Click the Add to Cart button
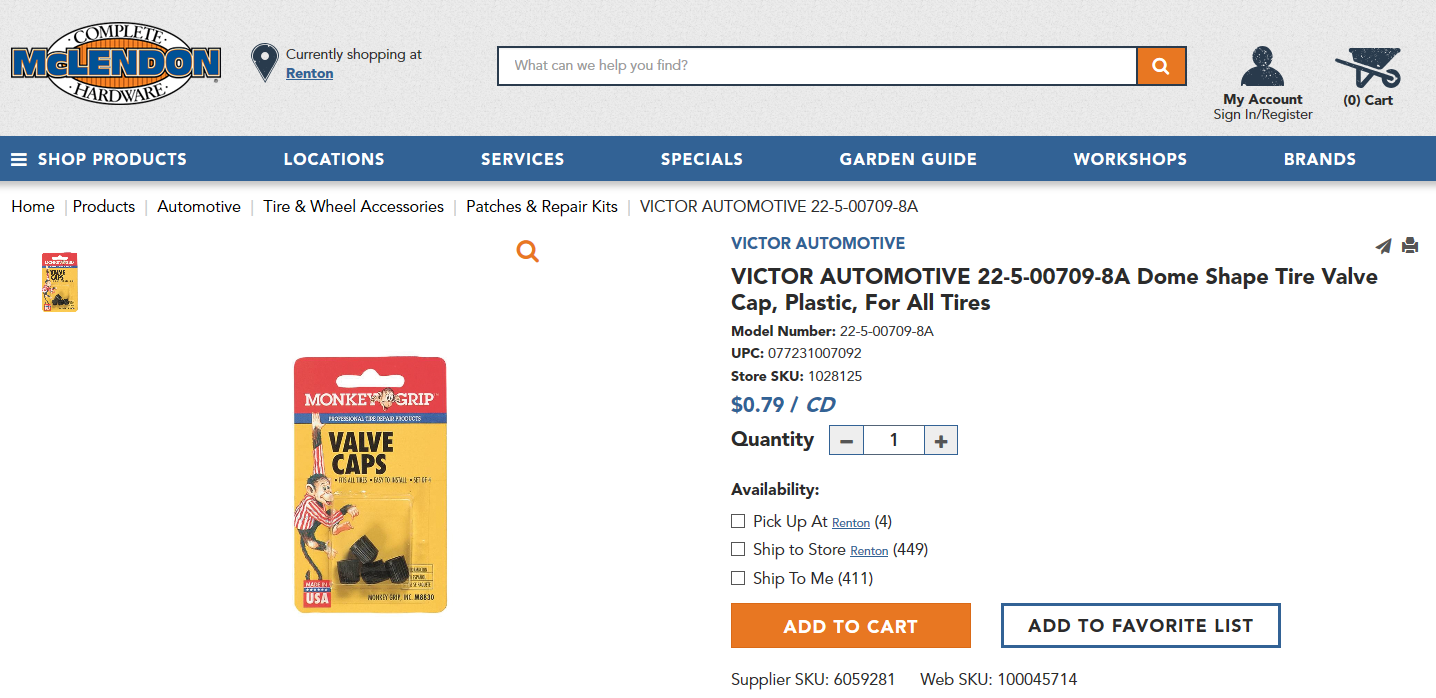This screenshot has width=1436, height=698. point(851,626)
